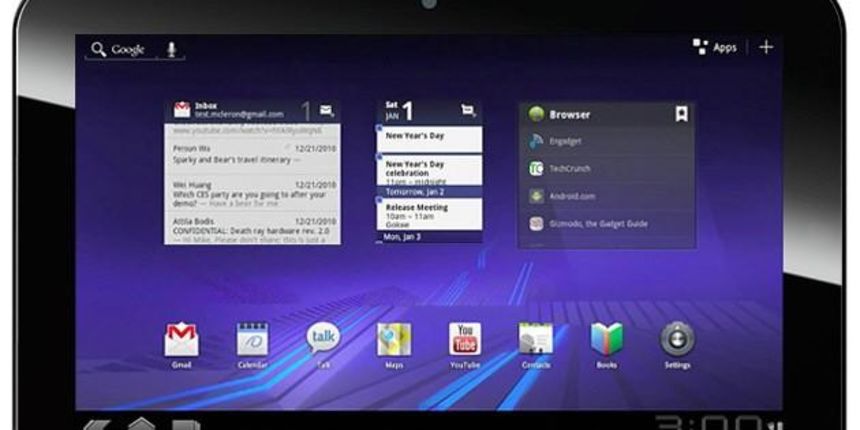Launch the Books app

click(607, 339)
